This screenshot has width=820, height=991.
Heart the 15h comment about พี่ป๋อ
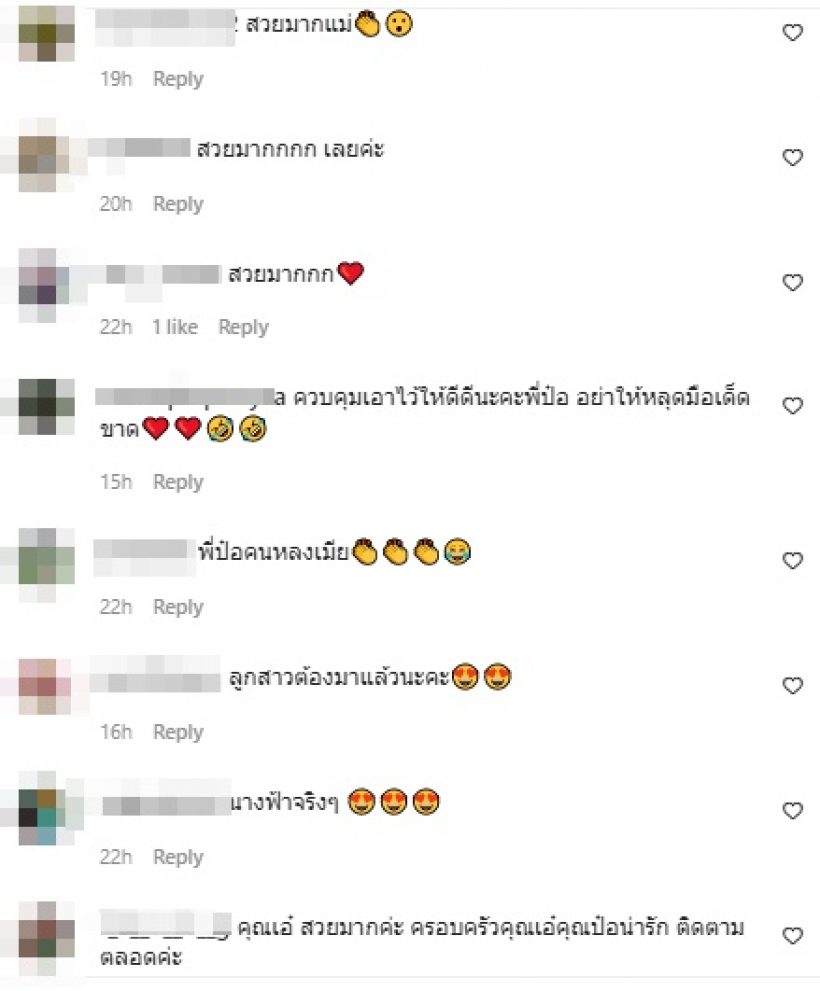(792, 405)
